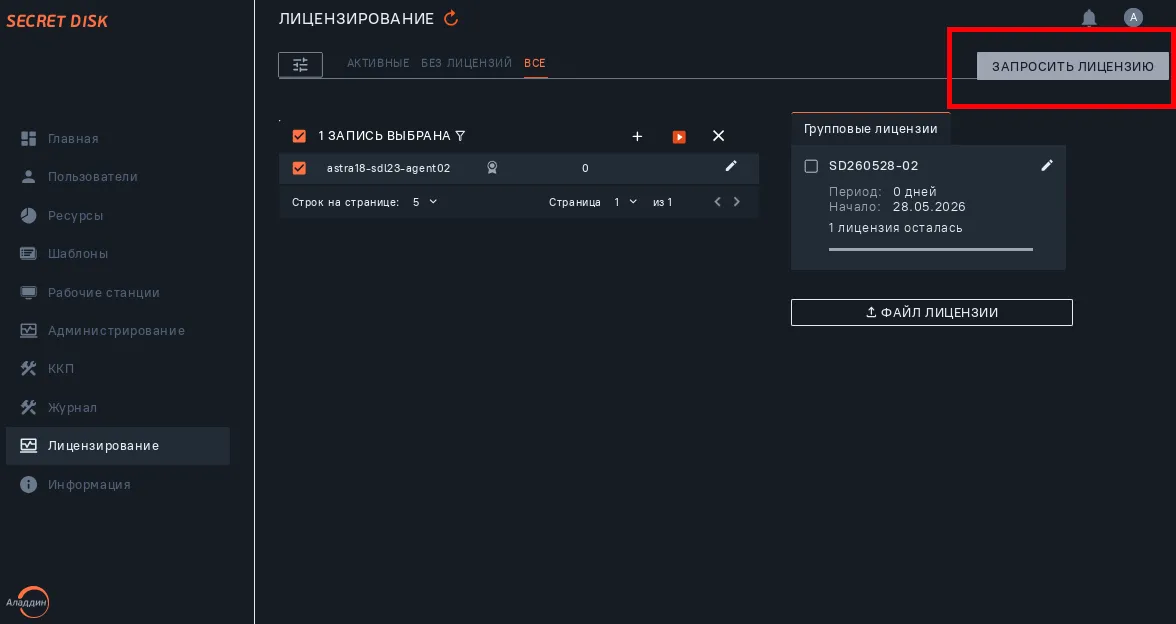Viewport: 1176px width, 624px height.
Task: Click the ФАЙЛ ЛИЦЕНЗИИ upload button
Action: [x=932, y=313]
